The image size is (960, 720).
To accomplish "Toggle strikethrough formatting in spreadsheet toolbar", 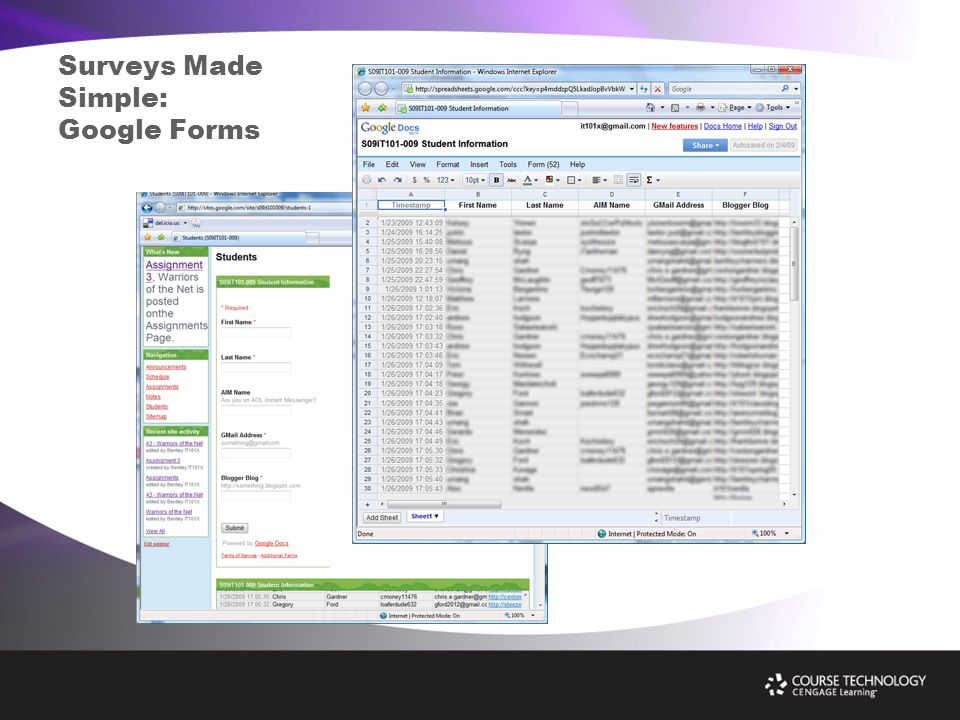I will [x=511, y=180].
